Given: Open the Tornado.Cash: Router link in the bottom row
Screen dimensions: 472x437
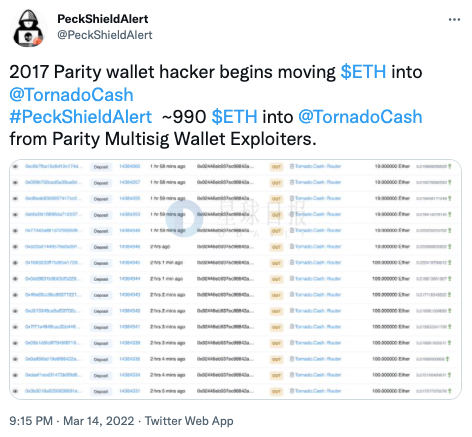Looking at the screenshot, I should [x=318, y=391].
